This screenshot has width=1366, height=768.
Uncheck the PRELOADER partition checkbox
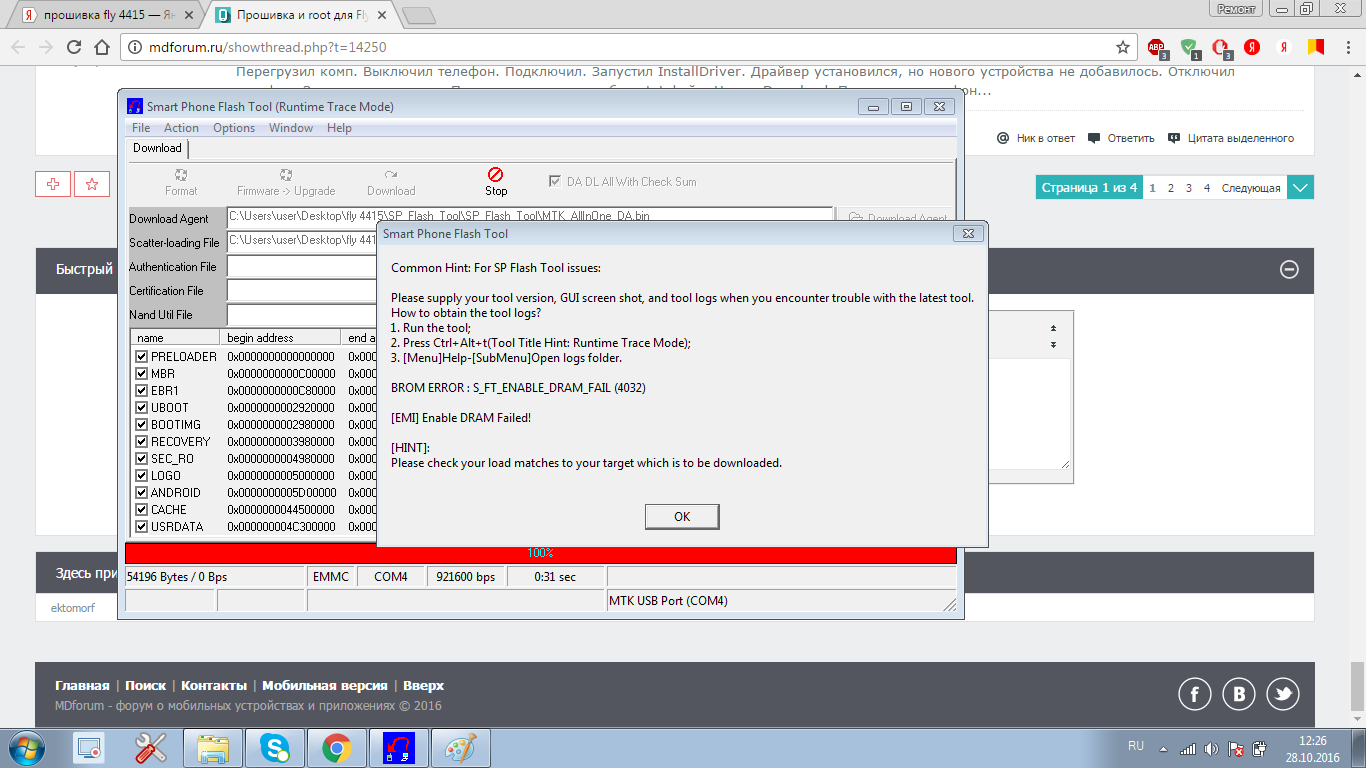click(141, 357)
